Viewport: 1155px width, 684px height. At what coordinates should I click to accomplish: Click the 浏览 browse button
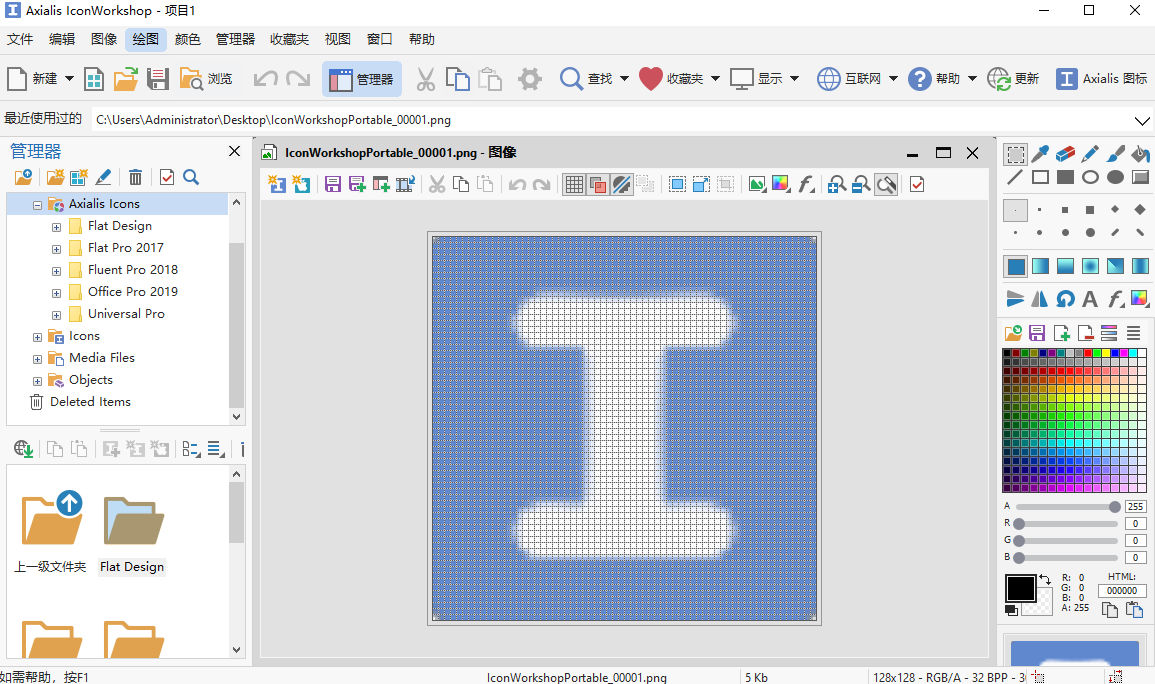point(206,79)
